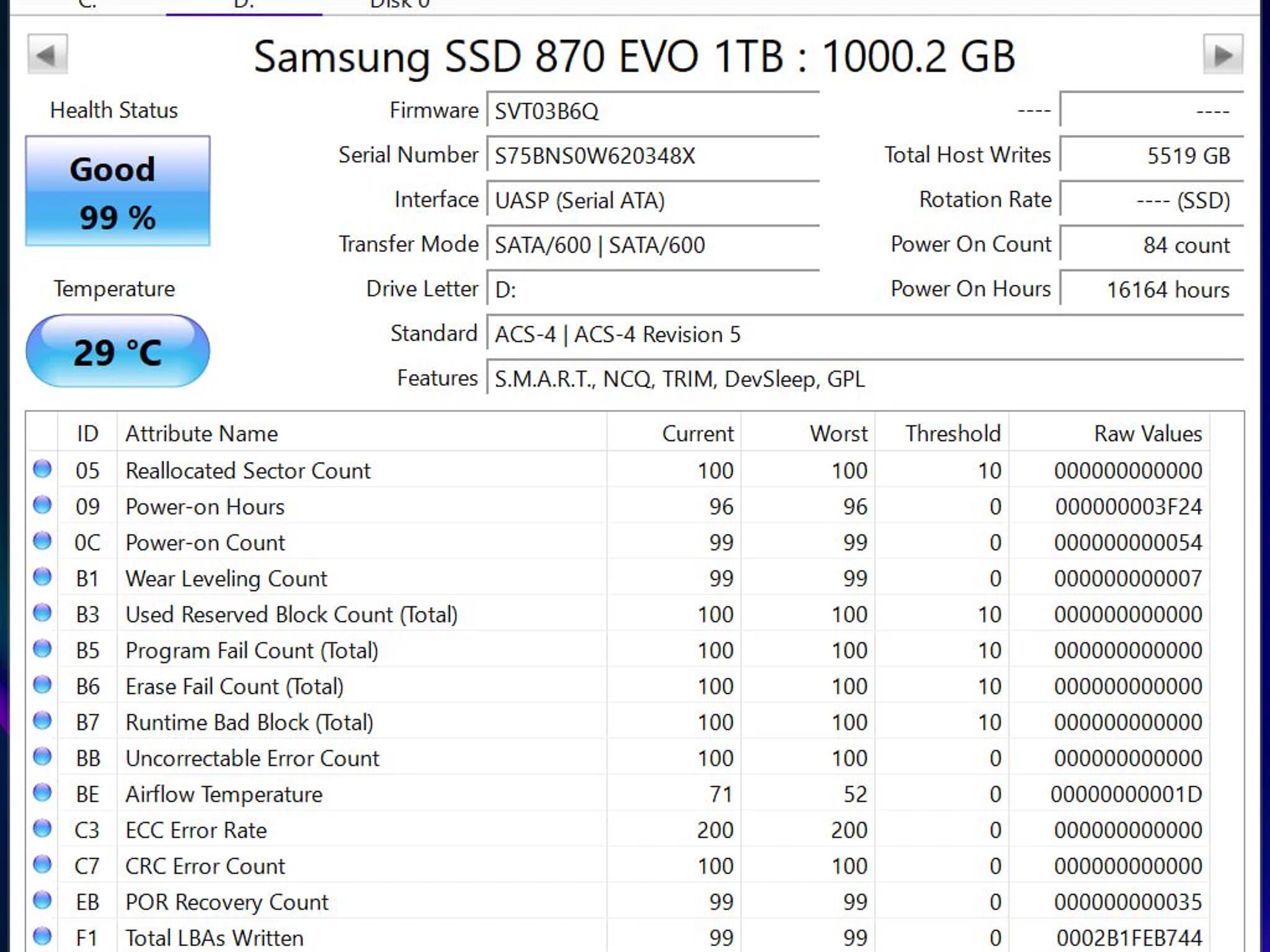The height and width of the screenshot is (952, 1270).
Task: Click status dot of Reallocated Sector Count
Action: pyautogui.click(x=42, y=469)
